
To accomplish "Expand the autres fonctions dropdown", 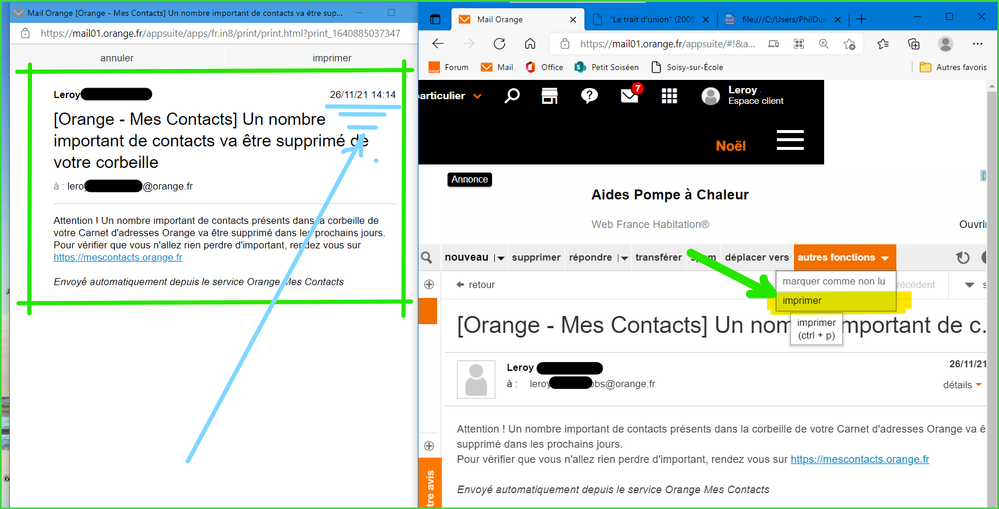I will pyautogui.click(x=844, y=258).
